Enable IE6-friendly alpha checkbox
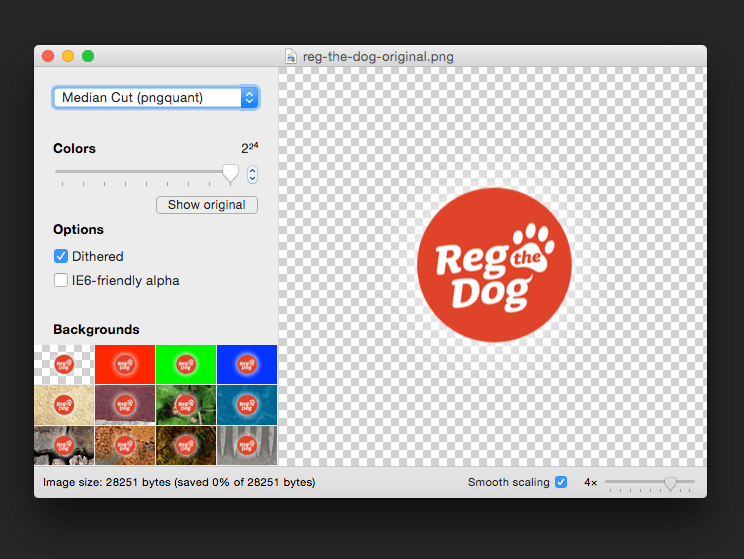This screenshot has width=744, height=559. [x=61, y=280]
